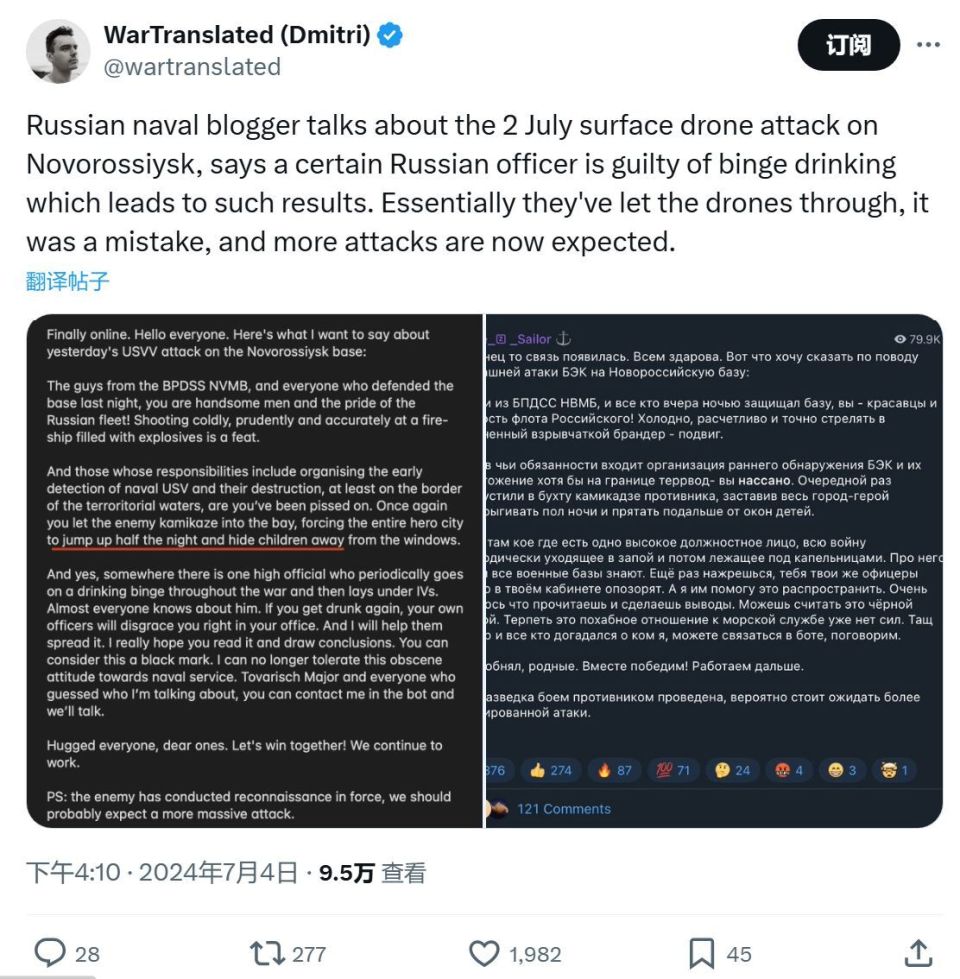The height and width of the screenshot is (979, 960).
Task: Click 翻译帖子 translate post link
Action: point(67,281)
